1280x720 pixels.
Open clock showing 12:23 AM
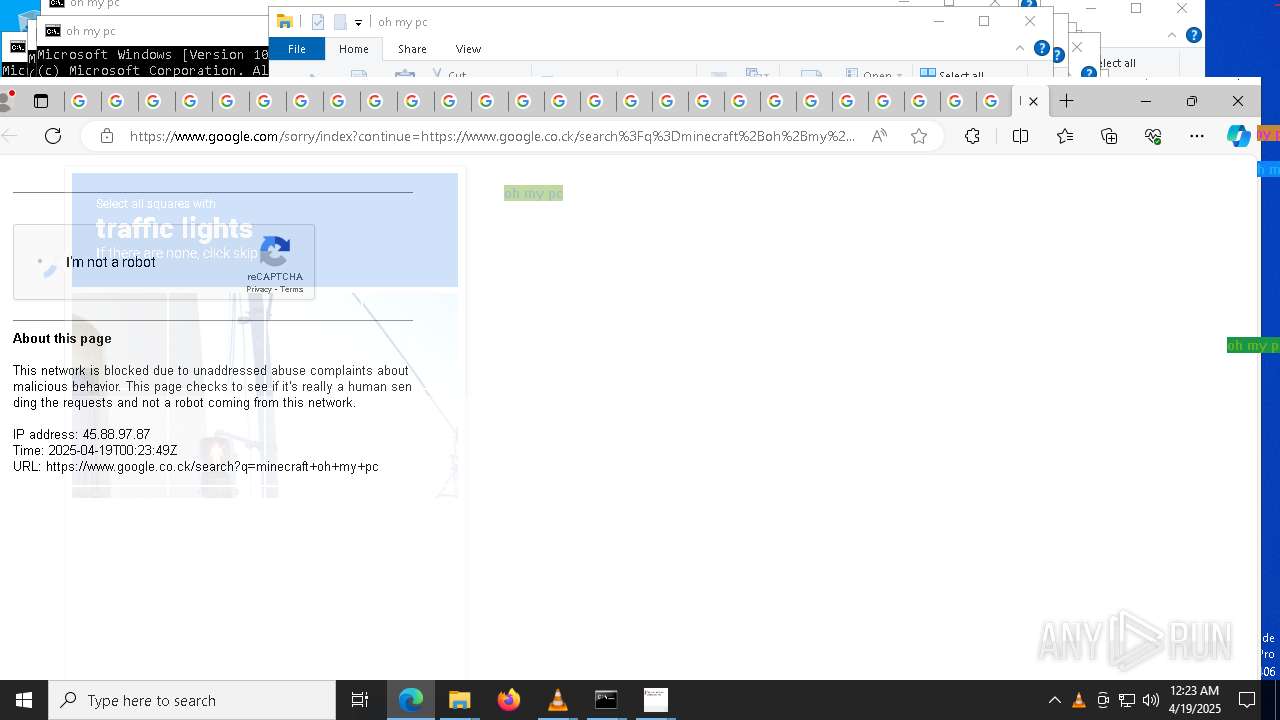click(x=1194, y=700)
